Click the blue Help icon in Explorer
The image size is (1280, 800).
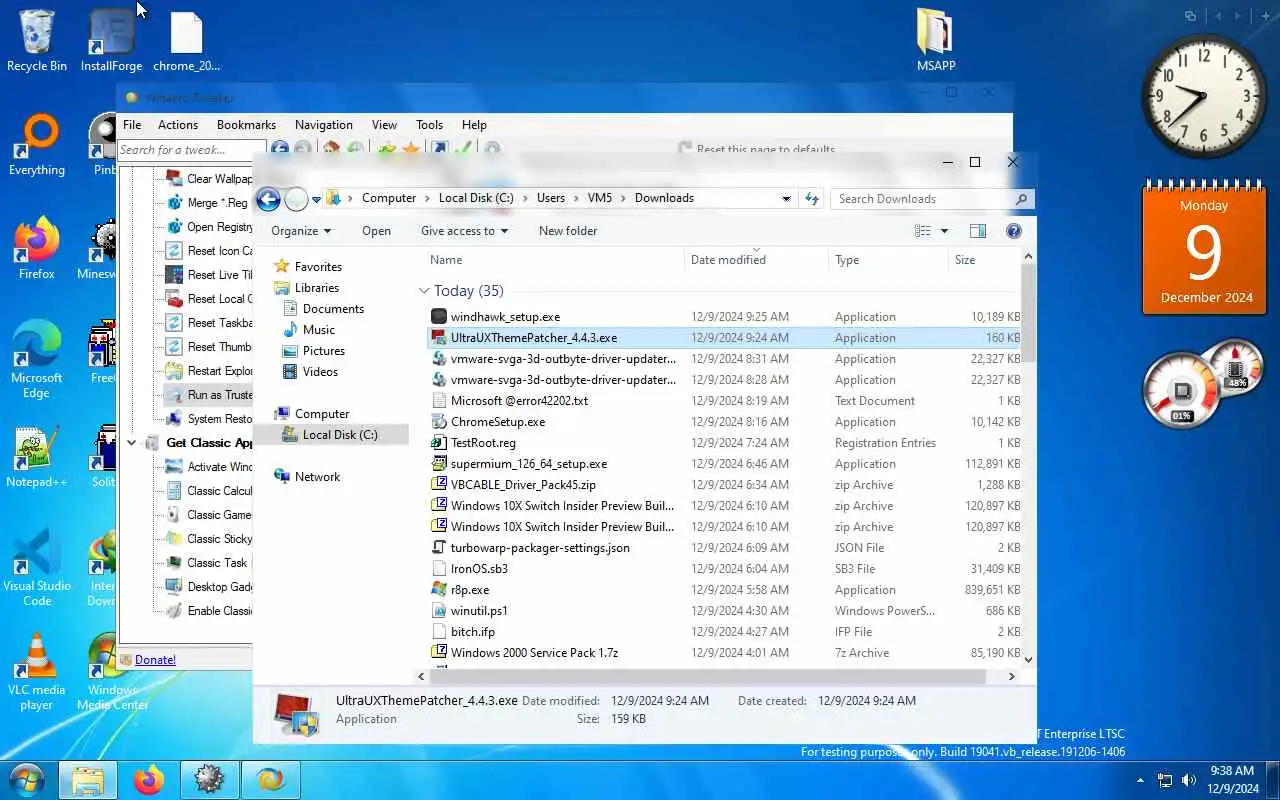point(1014,231)
